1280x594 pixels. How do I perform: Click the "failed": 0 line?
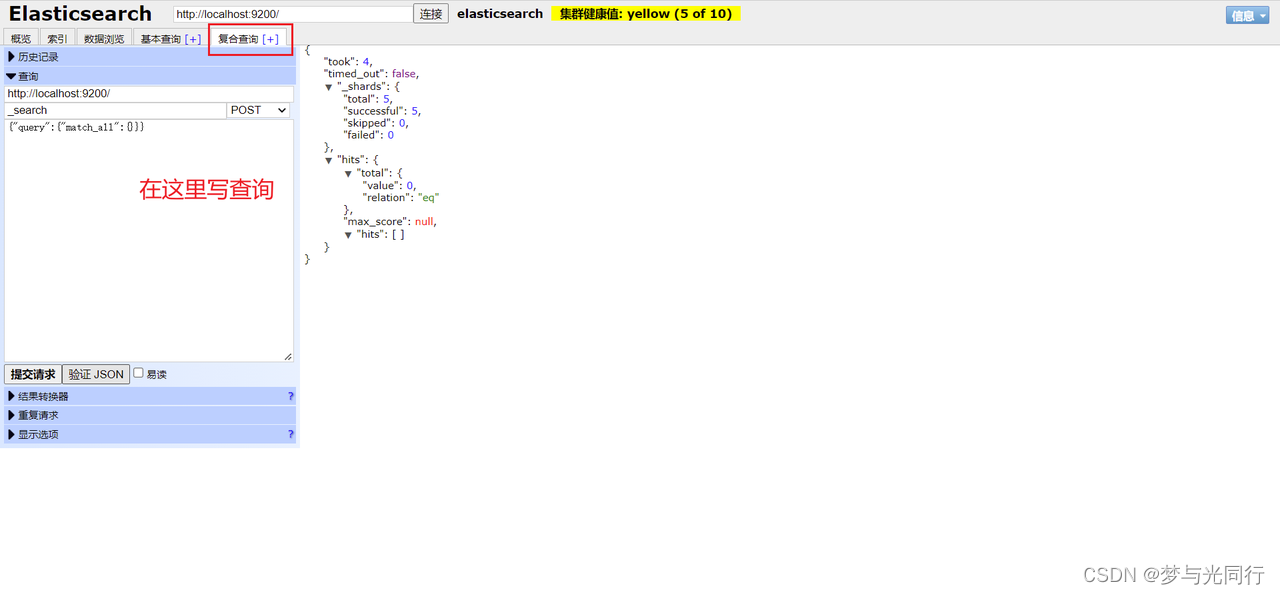pyautogui.click(x=369, y=135)
